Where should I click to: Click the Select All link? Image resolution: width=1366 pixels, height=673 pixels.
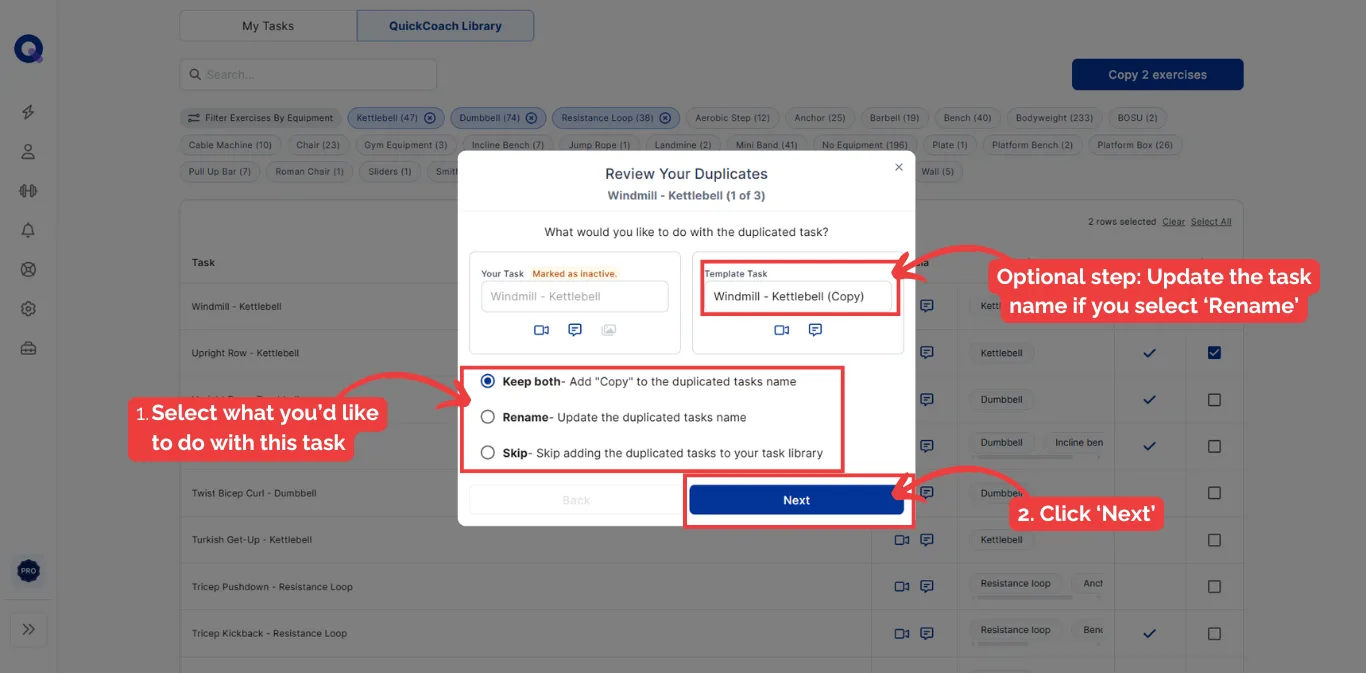pos(1211,222)
